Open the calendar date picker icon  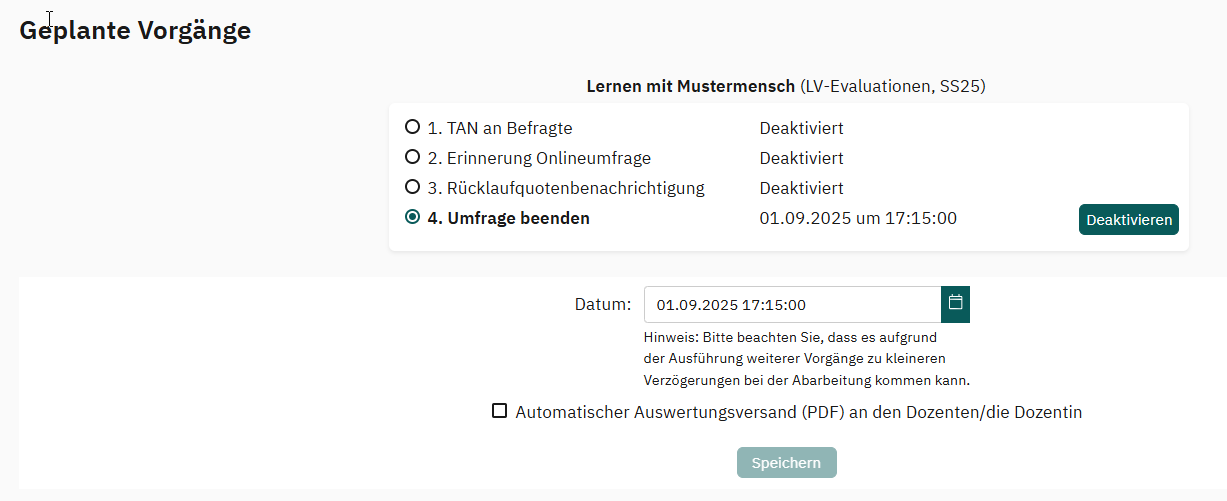(x=955, y=304)
